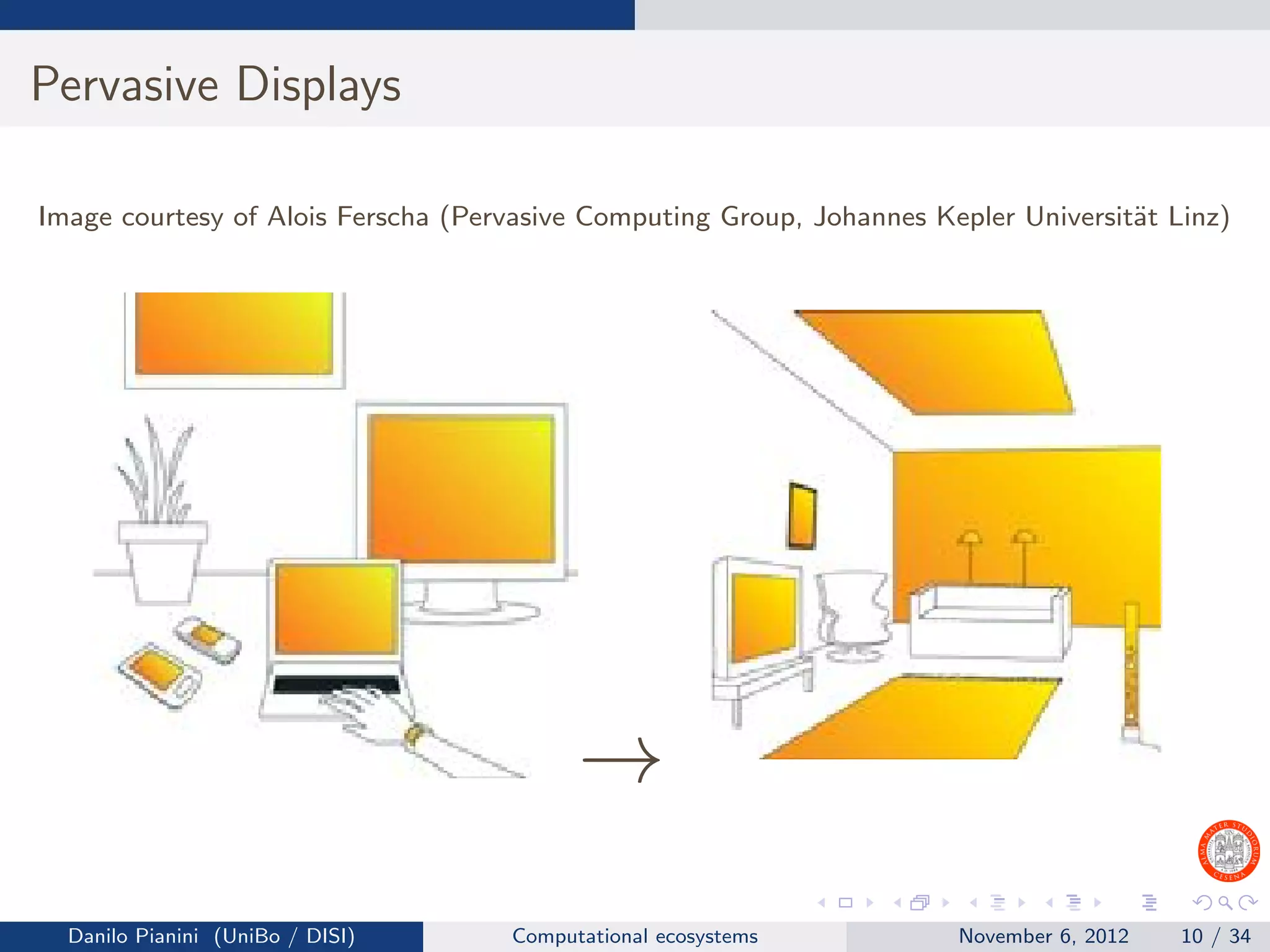Click the go-forward curved arrow icon

[x=1248, y=903]
